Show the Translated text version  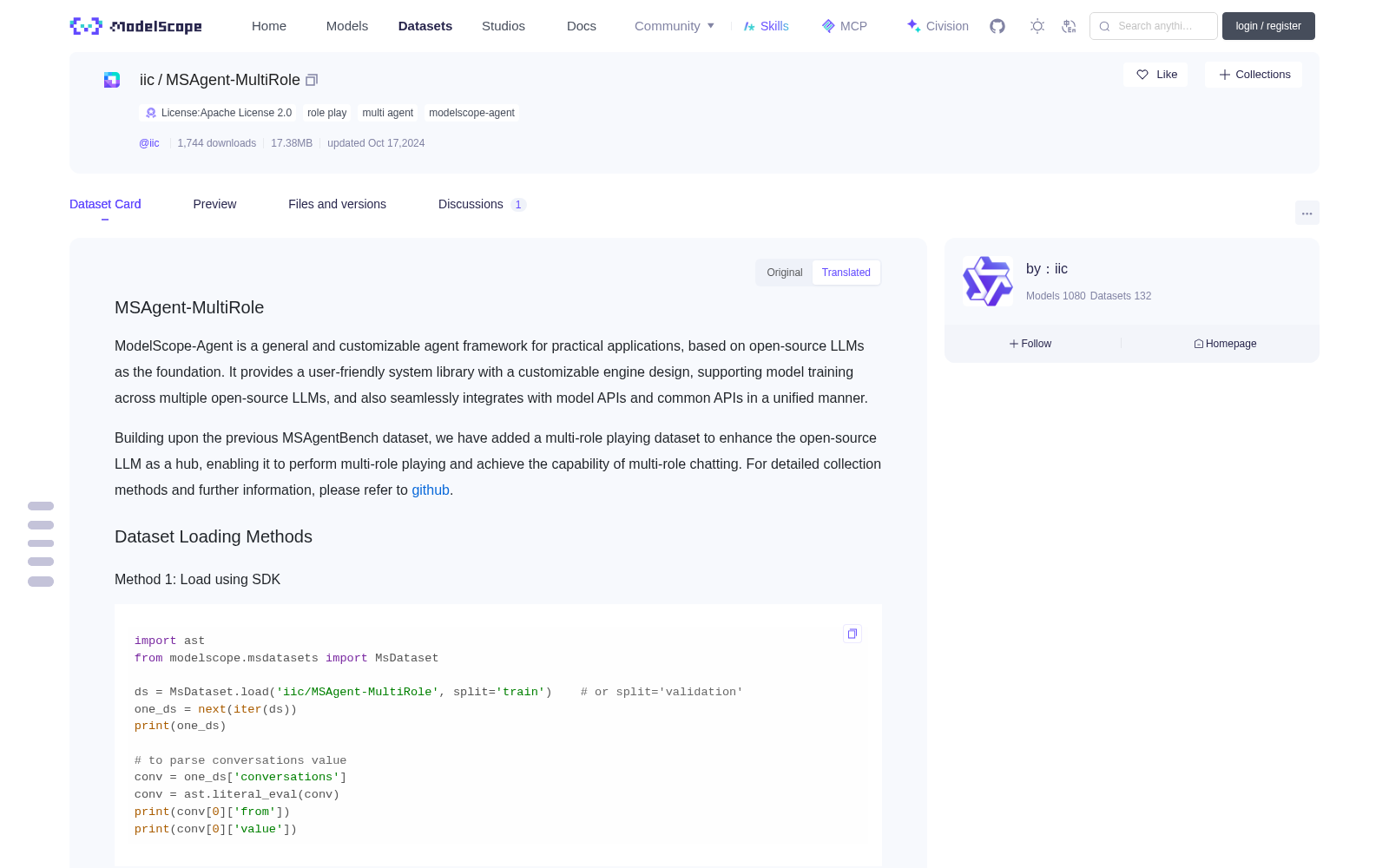(846, 273)
